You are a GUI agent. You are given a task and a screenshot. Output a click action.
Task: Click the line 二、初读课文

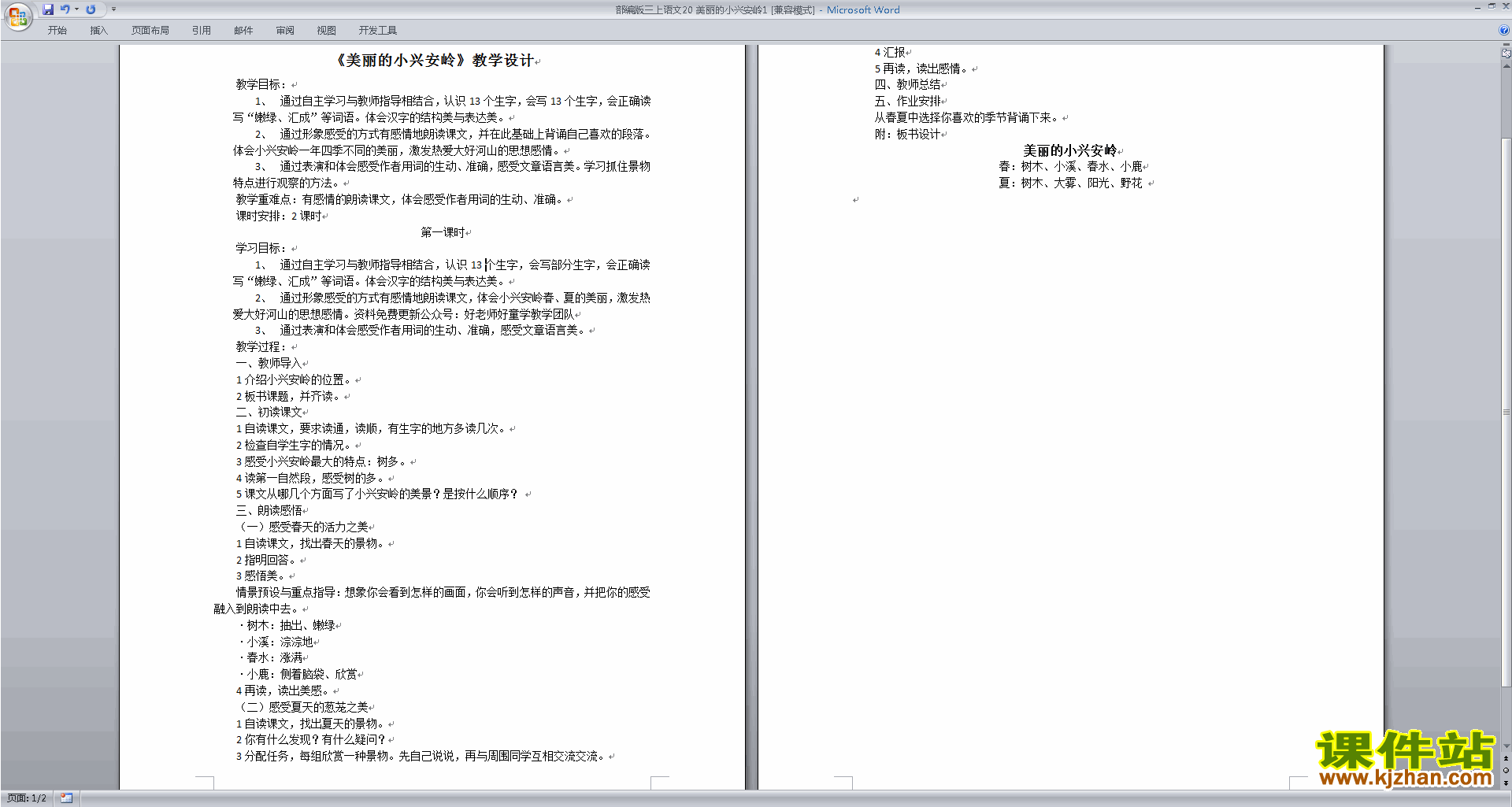(271, 412)
